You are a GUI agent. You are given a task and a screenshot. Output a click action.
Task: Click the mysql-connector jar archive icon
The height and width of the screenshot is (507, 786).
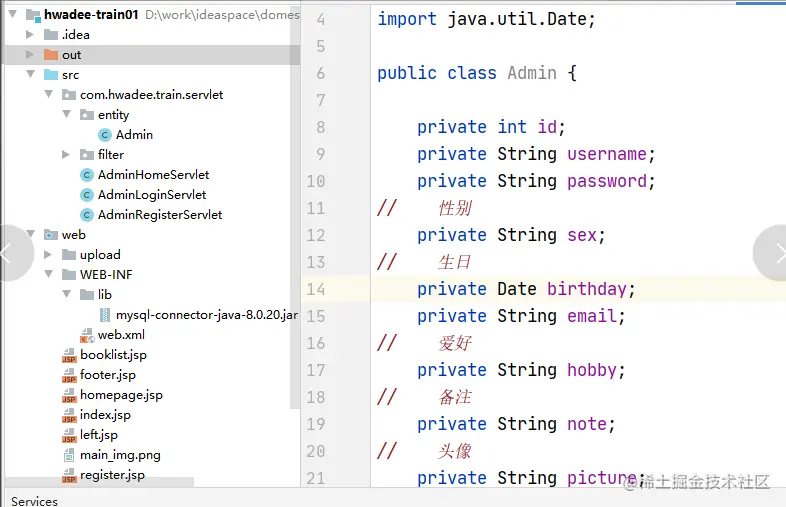point(105,315)
